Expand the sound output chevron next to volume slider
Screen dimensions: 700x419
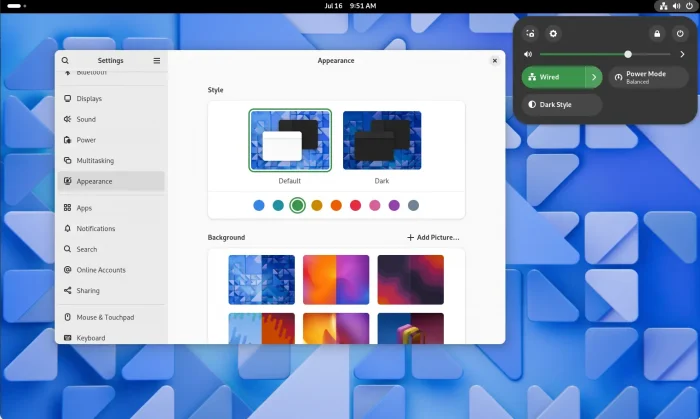(683, 54)
